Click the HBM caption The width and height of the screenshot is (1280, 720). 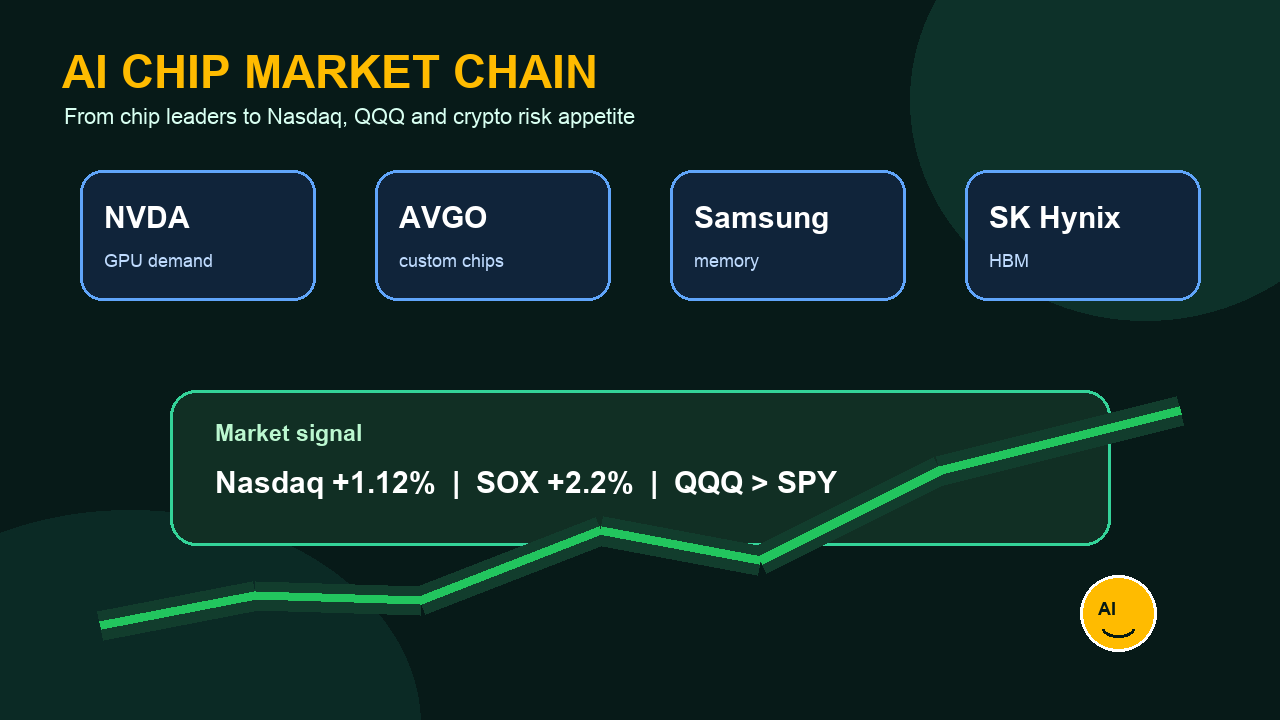1009,261
